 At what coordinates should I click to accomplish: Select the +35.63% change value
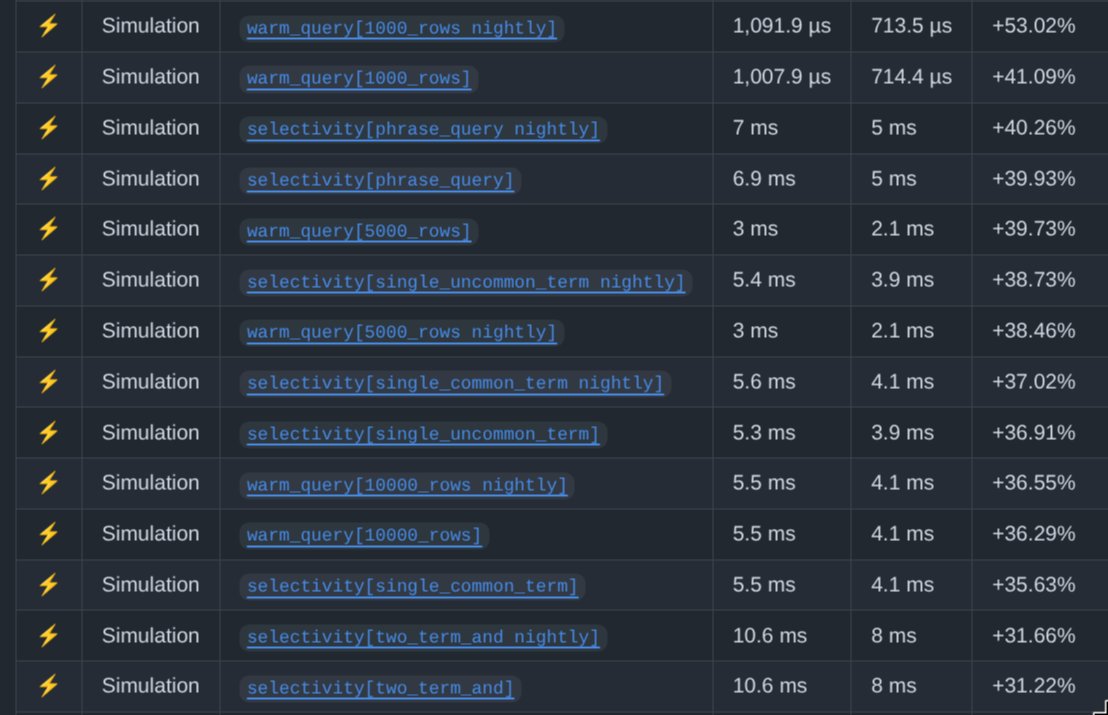tap(1034, 585)
